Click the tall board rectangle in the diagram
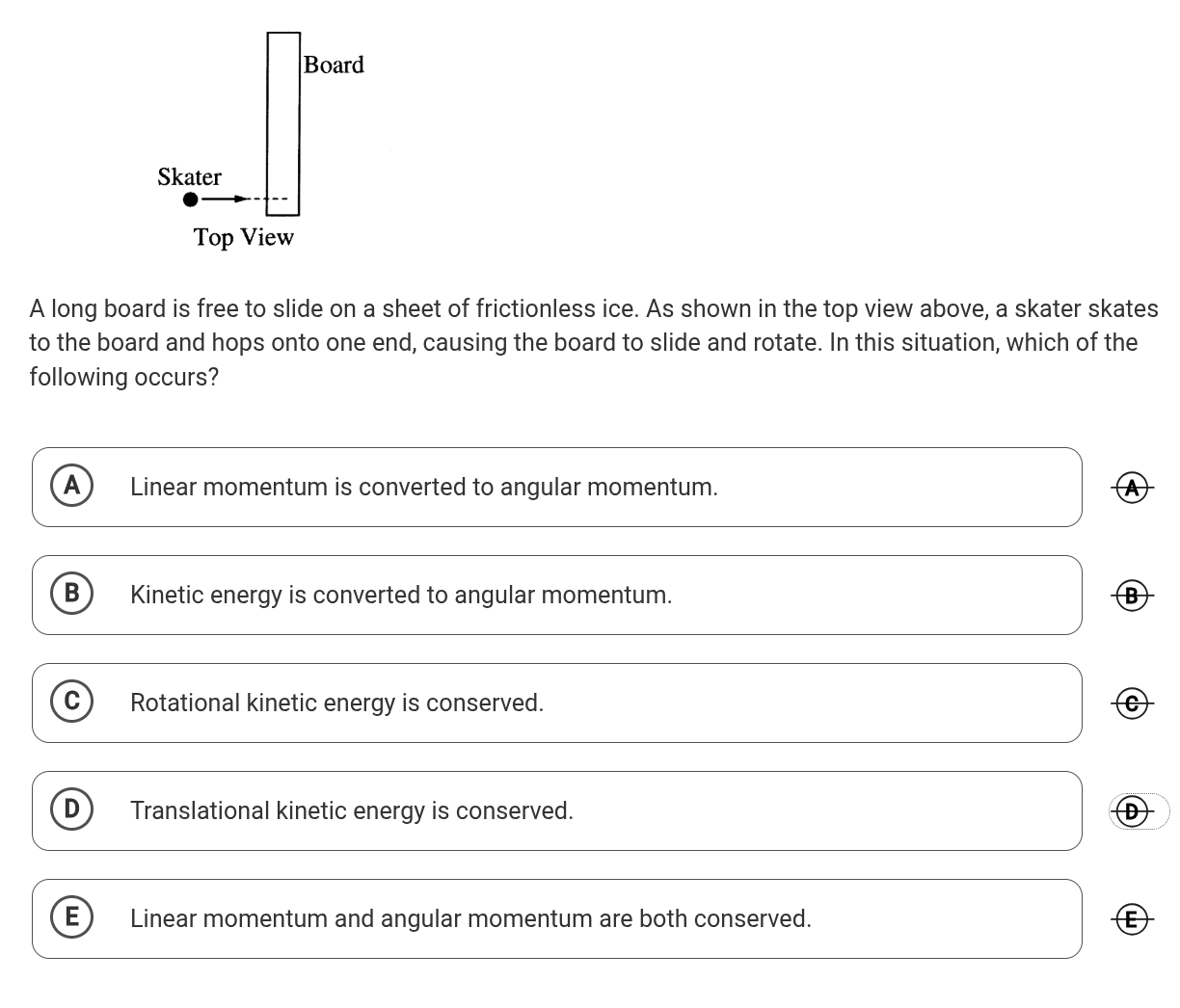The width and height of the screenshot is (1180, 1008). click(x=283, y=122)
